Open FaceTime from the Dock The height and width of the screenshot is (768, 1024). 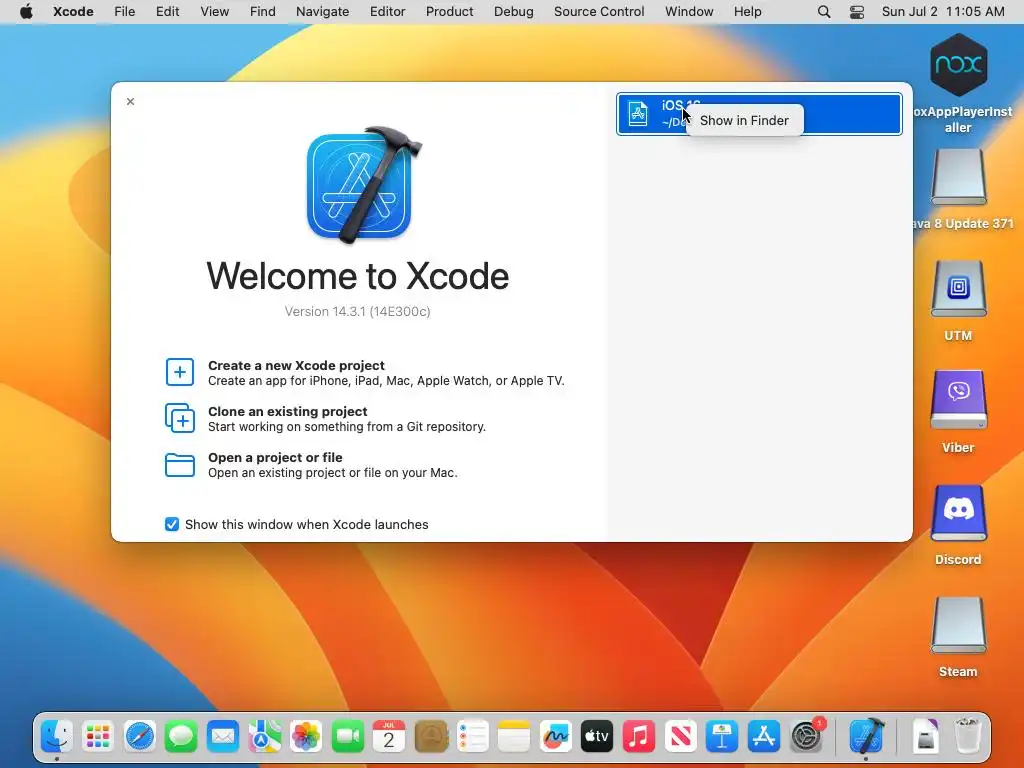tap(347, 737)
